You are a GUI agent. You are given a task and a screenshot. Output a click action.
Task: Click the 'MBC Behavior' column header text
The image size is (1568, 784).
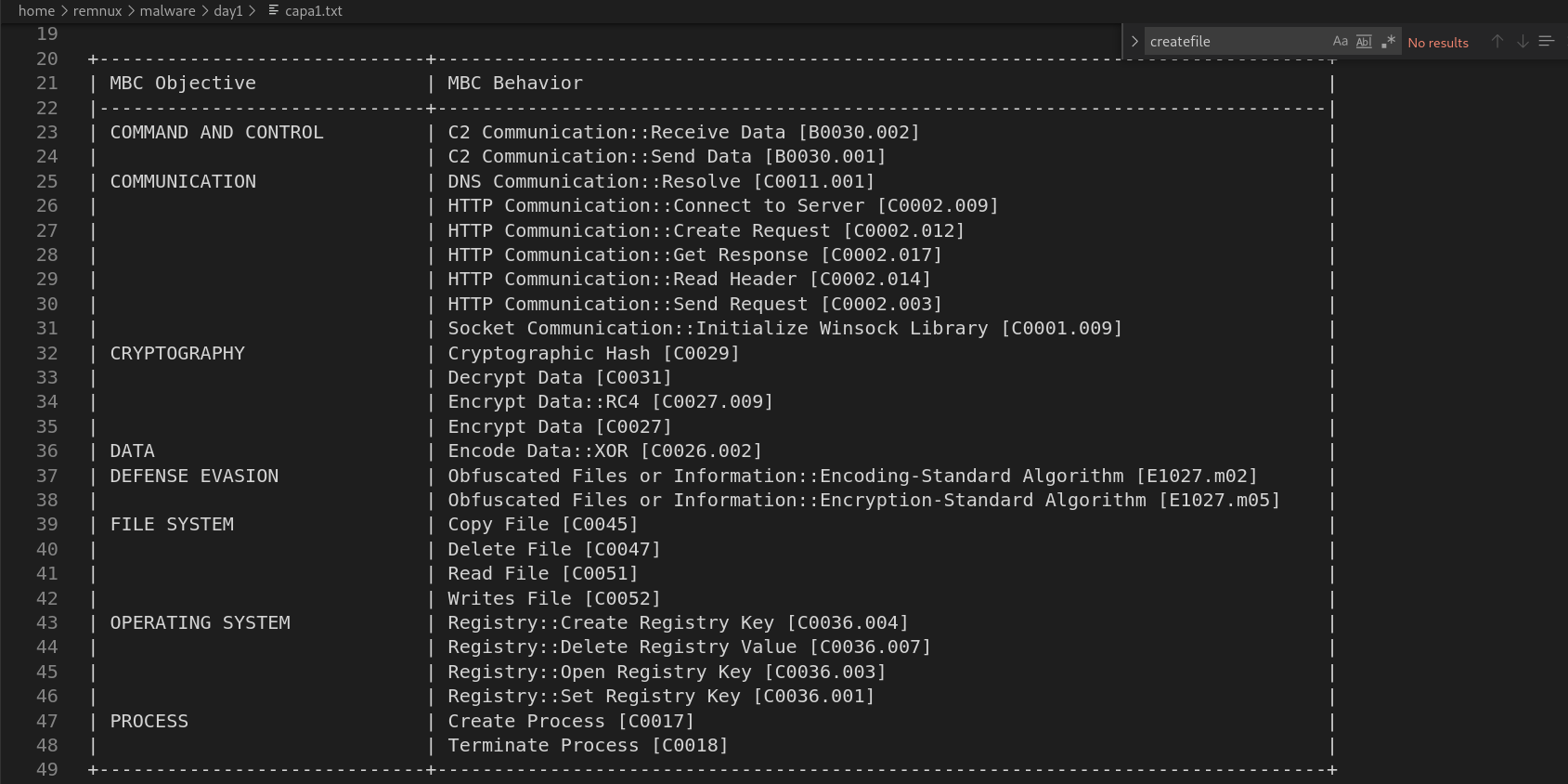515,83
